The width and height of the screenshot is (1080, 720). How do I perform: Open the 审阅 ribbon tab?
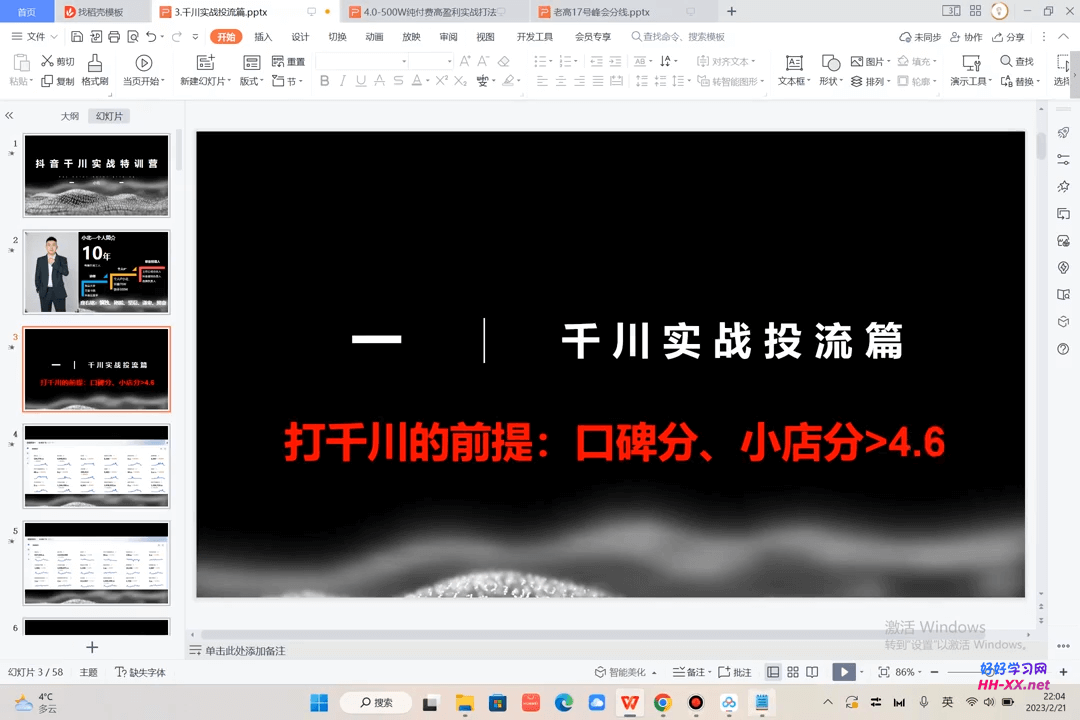click(448, 37)
